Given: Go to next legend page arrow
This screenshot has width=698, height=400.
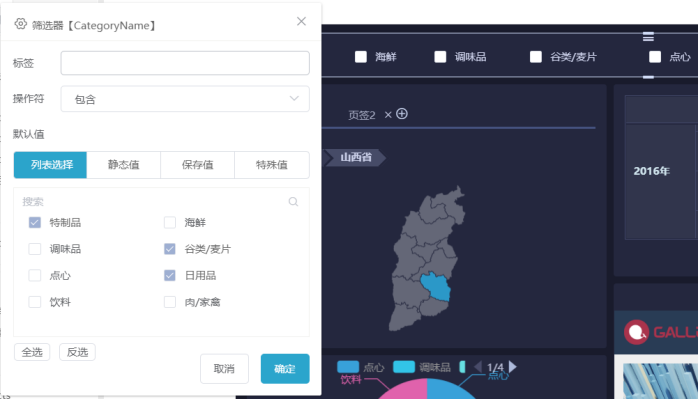Looking at the screenshot, I should click(513, 367).
